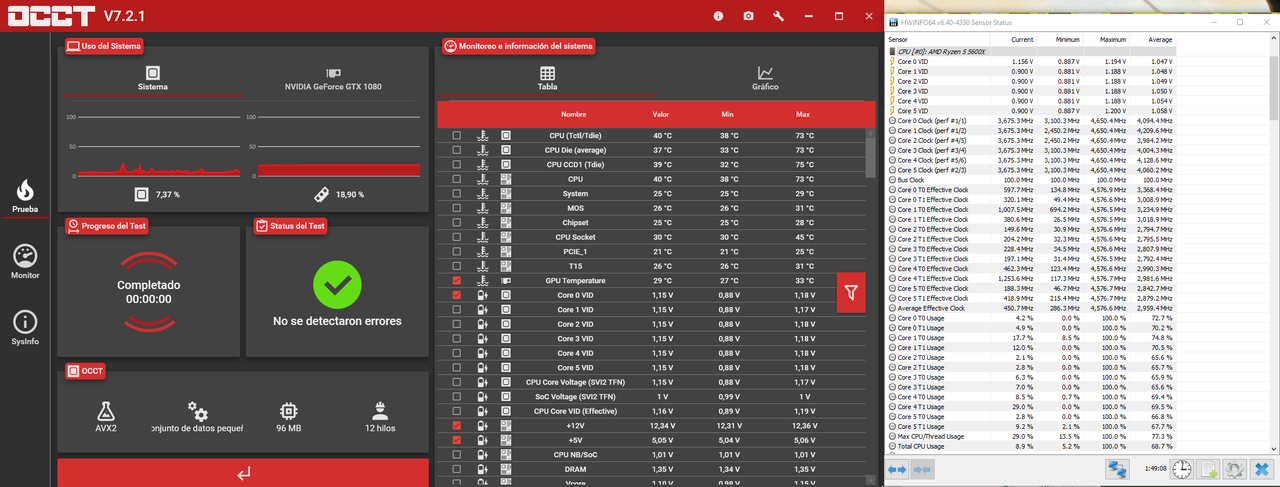
Task: Select Total CPU Usage row in HWiNFO
Action: pos(1030,446)
